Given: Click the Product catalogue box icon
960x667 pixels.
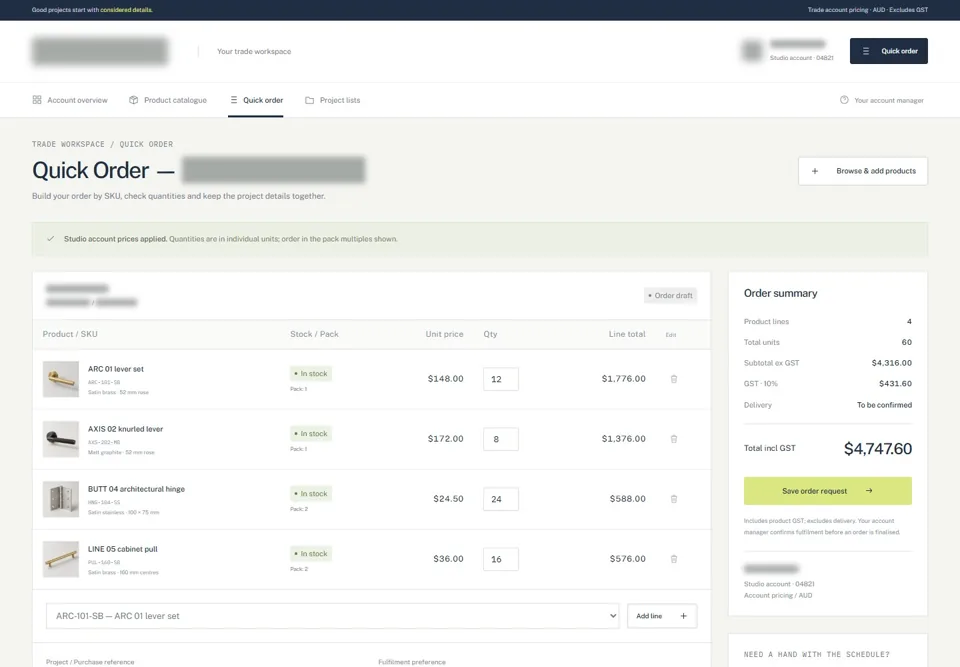Looking at the screenshot, I should coord(133,100).
